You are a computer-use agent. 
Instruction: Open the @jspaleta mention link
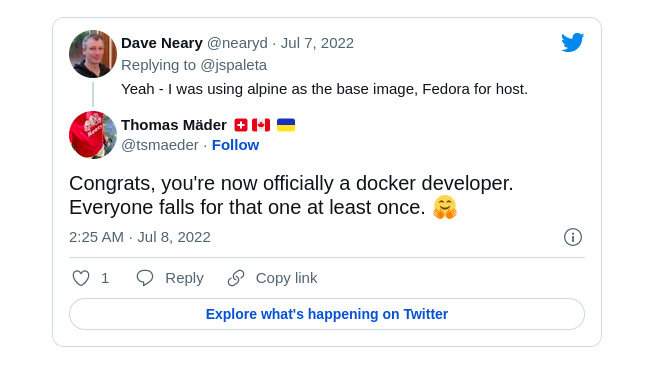(233, 65)
